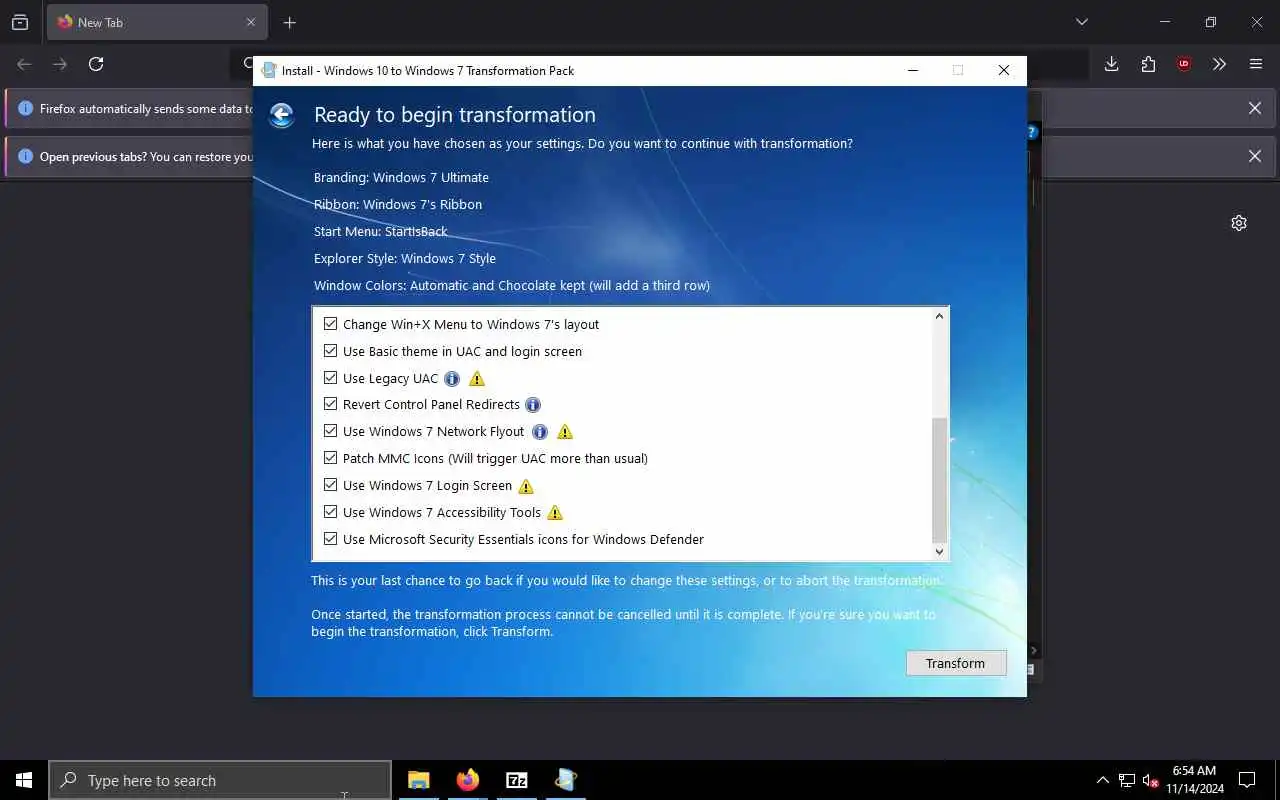Dismiss the Open previous tabs notification
Viewport: 1280px width, 800px height.
(1254, 156)
